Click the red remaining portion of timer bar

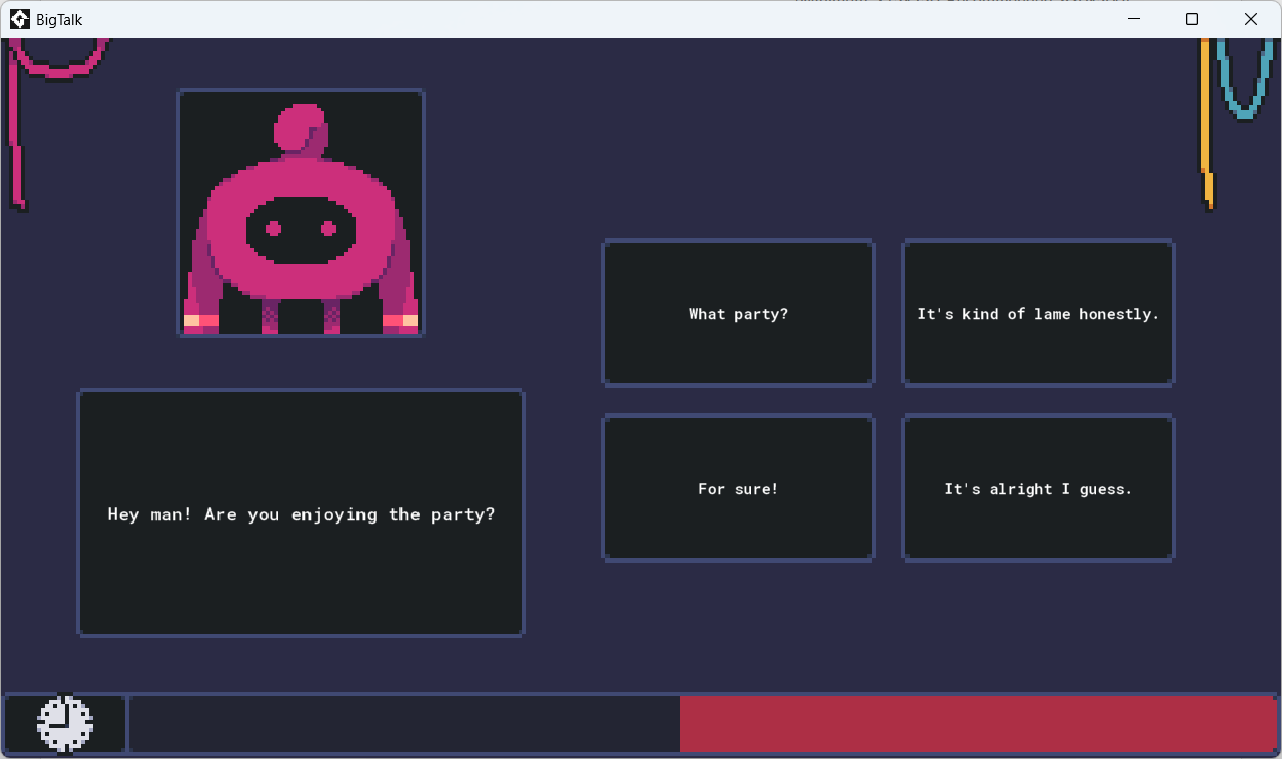coord(978,724)
